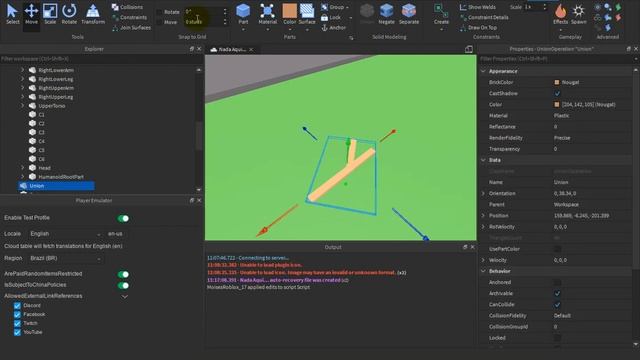The height and width of the screenshot is (360, 640).
Task: Enable the Anchored property checkbox
Action: coord(557,282)
